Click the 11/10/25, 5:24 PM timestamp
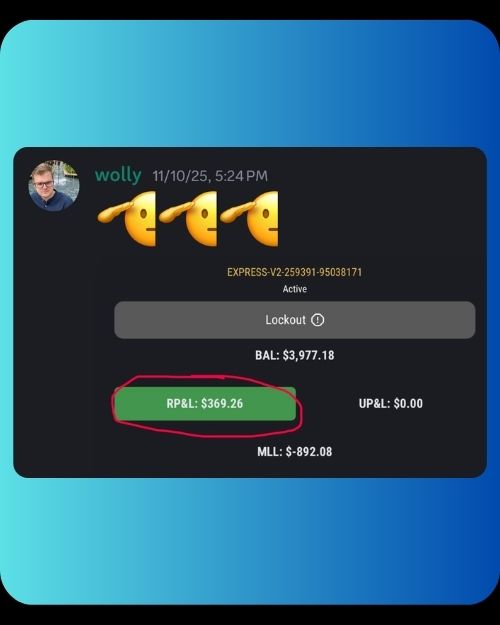 210,176
